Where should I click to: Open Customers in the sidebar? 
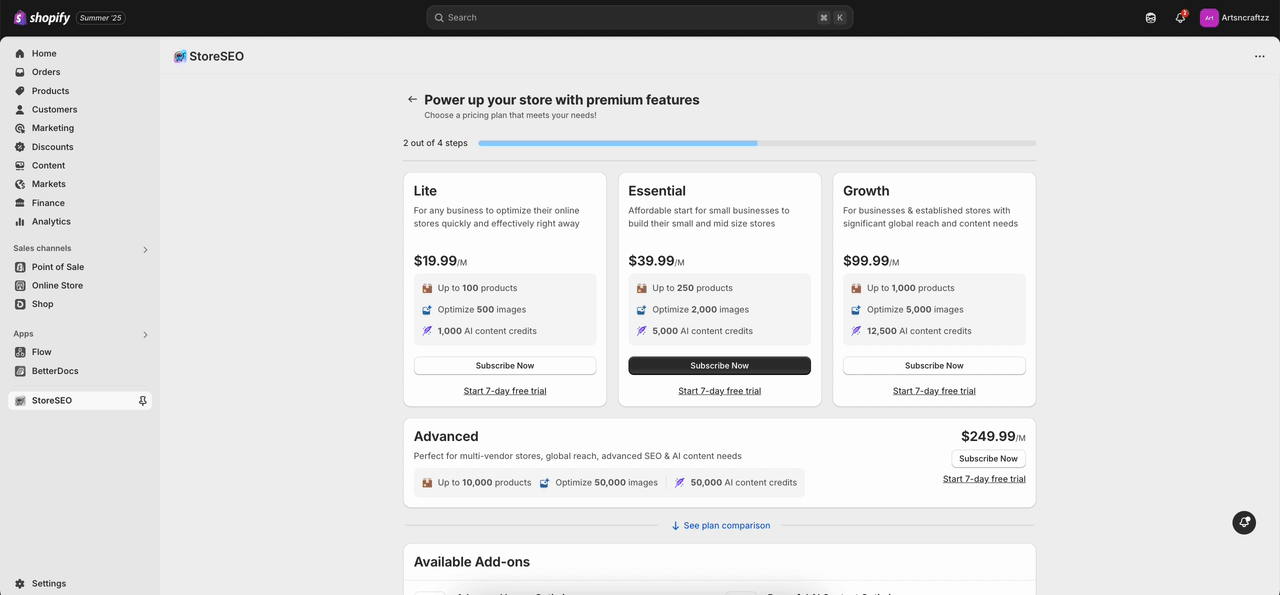click(x=80, y=110)
